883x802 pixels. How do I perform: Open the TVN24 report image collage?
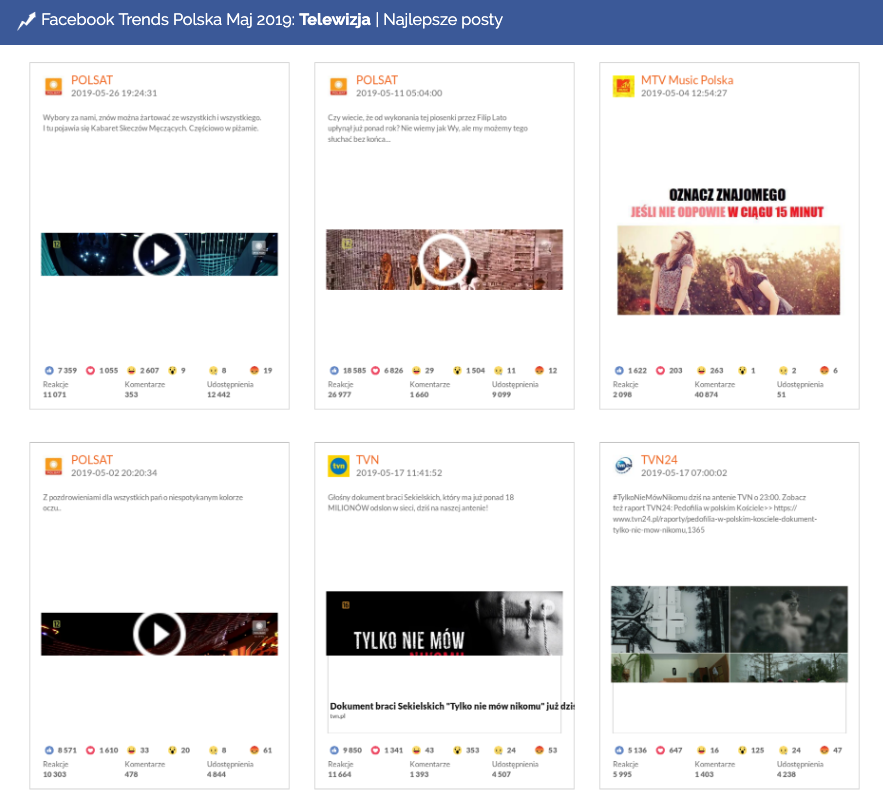pyautogui.click(x=729, y=634)
